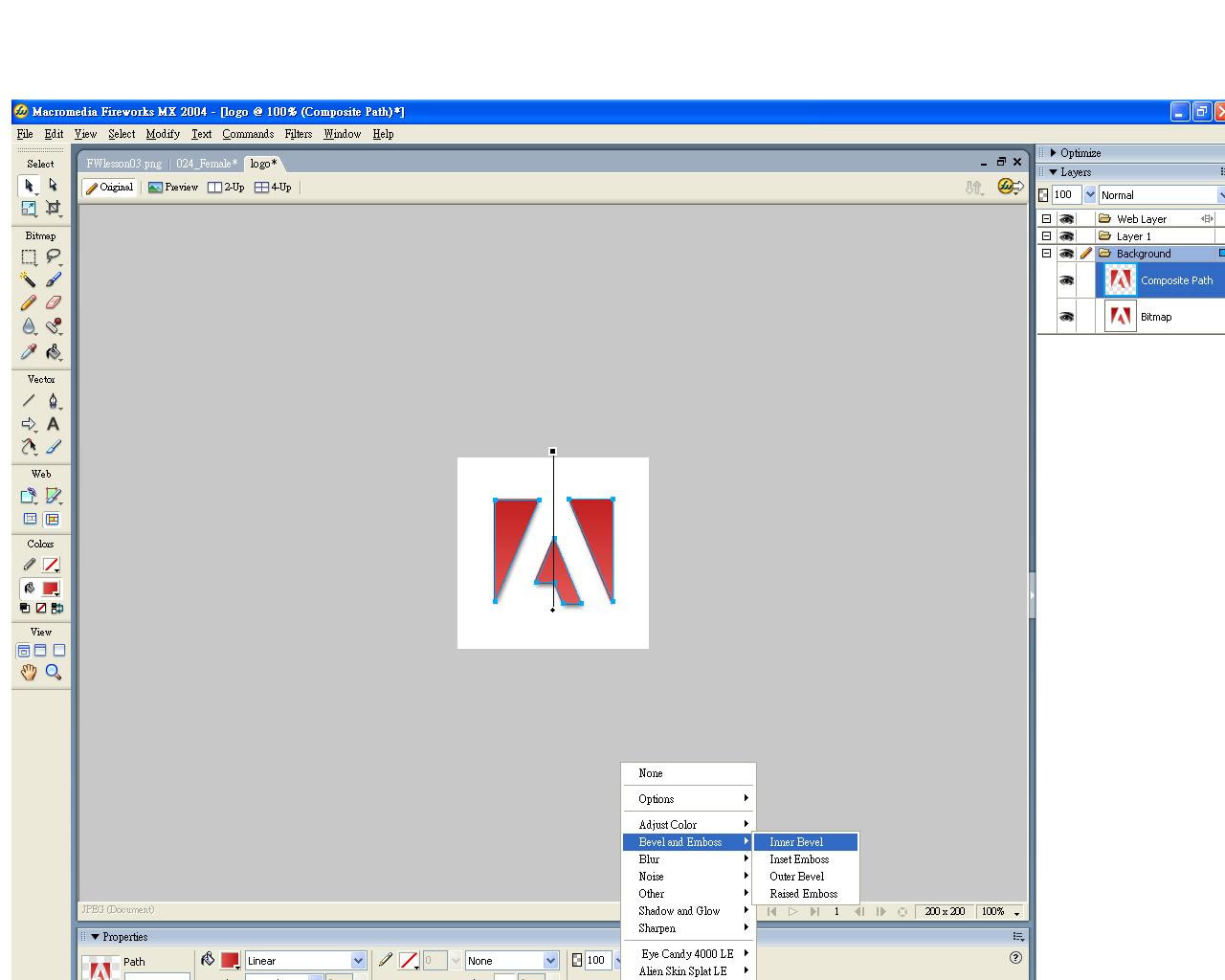The image size is (1225, 980).
Task: Select the Lasso tool
Action: (53, 256)
